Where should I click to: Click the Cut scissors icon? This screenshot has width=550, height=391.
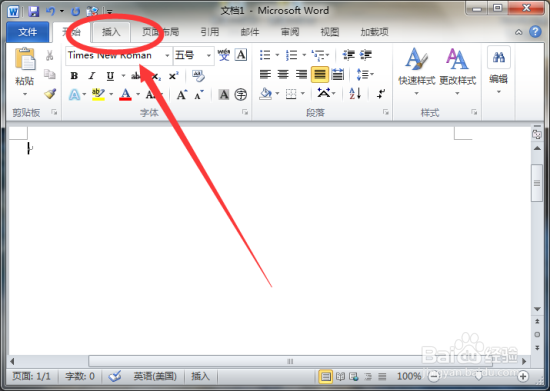[x=49, y=55]
